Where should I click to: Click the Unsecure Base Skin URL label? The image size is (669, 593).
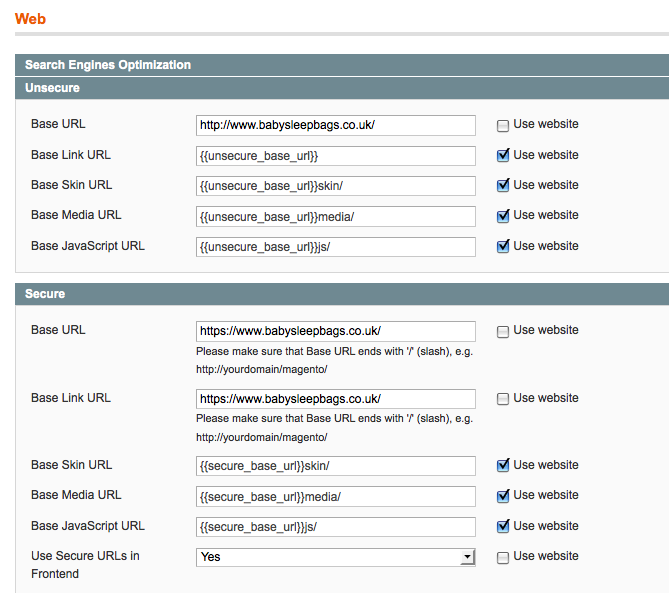(x=72, y=185)
